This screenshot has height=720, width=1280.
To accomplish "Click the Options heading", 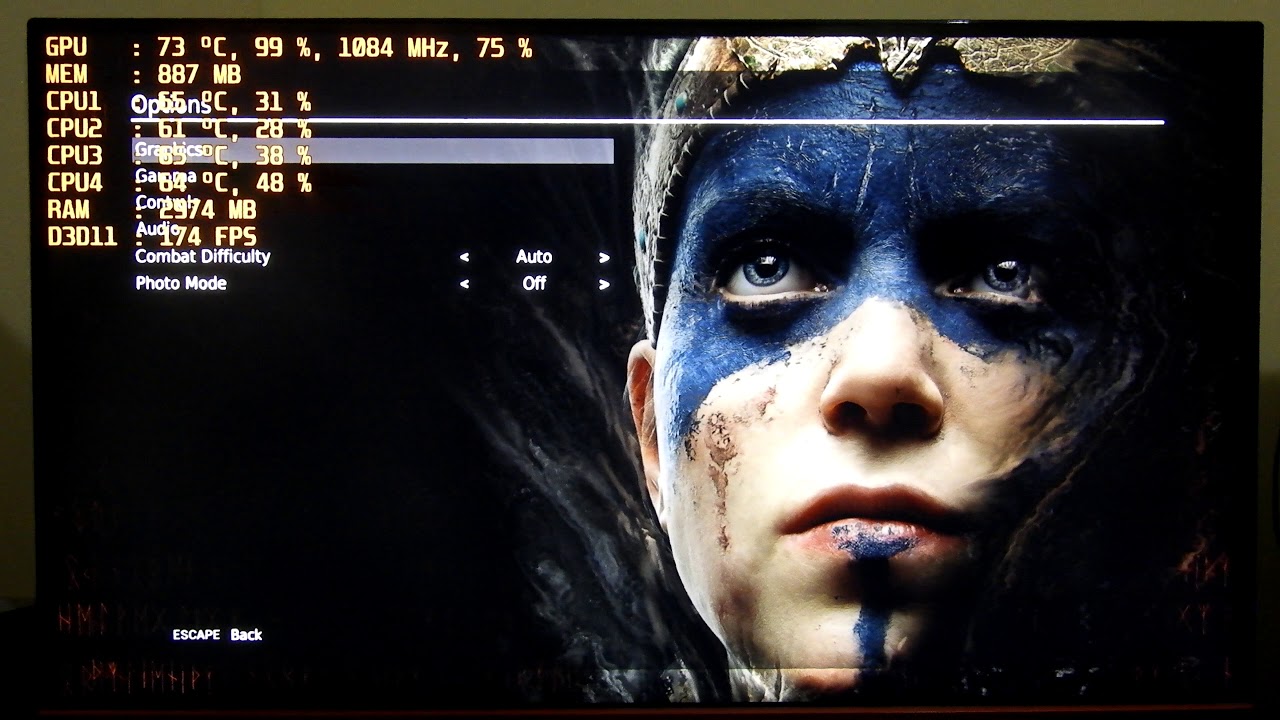I will click(171, 105).
